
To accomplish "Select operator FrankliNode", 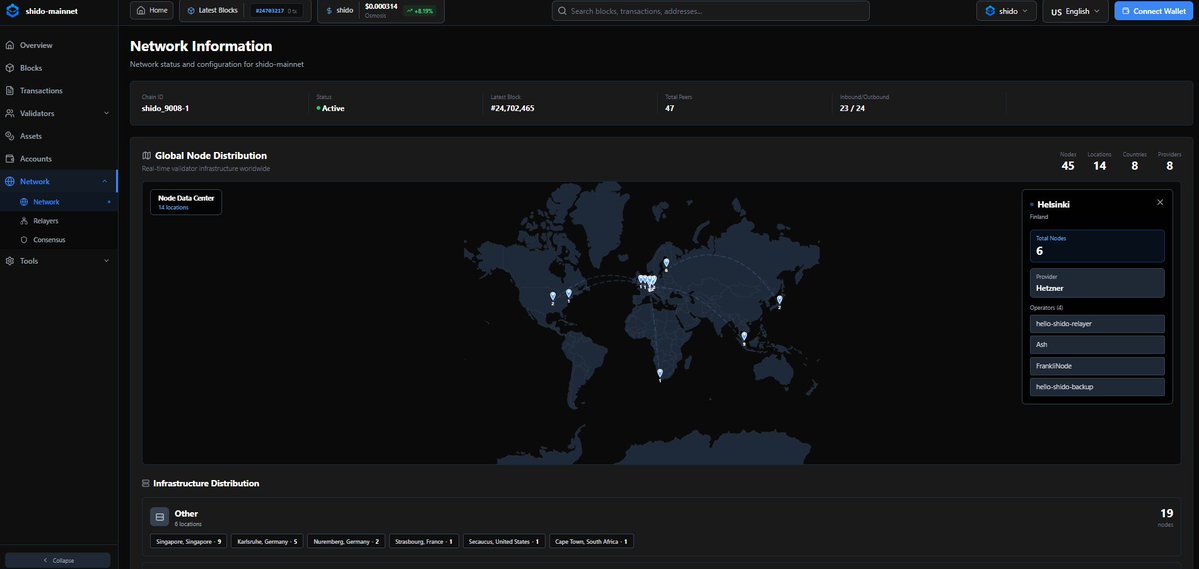I will click(x=1097, y=366).
